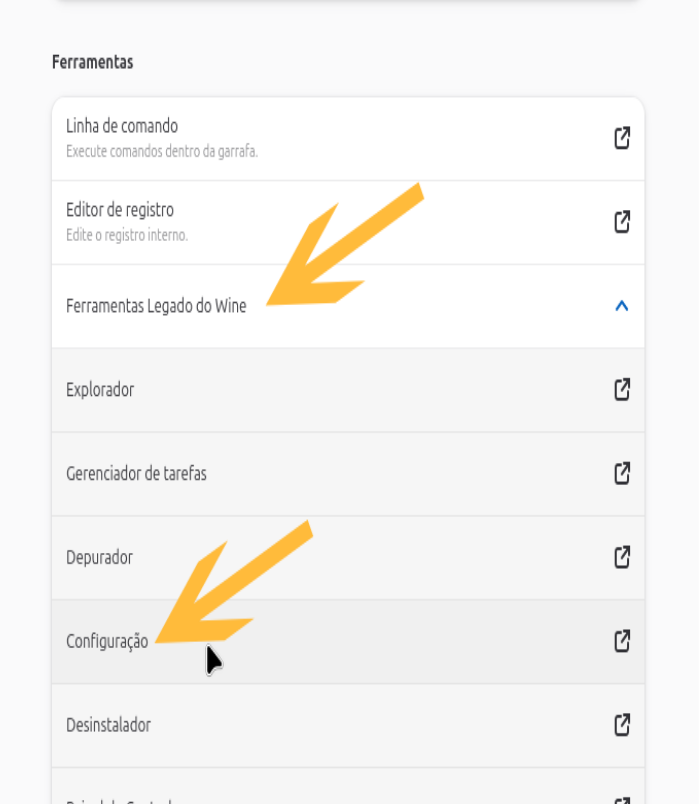Click the Ferramentas Legado do Wine row title
The height and width of the screenshot is (805, 699).
(156, 306)
